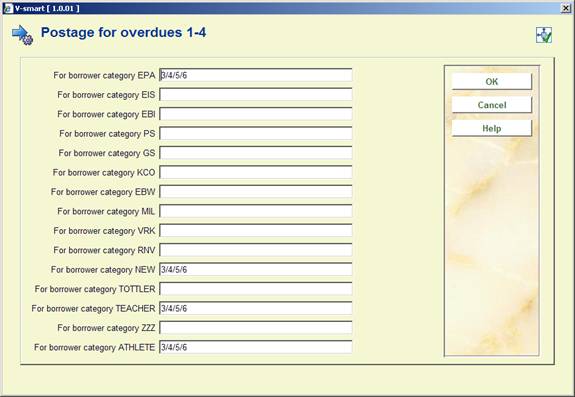Screen dimensions: 575x397
Task: Focus the VRK borrower category field
Action: point(256,231)
